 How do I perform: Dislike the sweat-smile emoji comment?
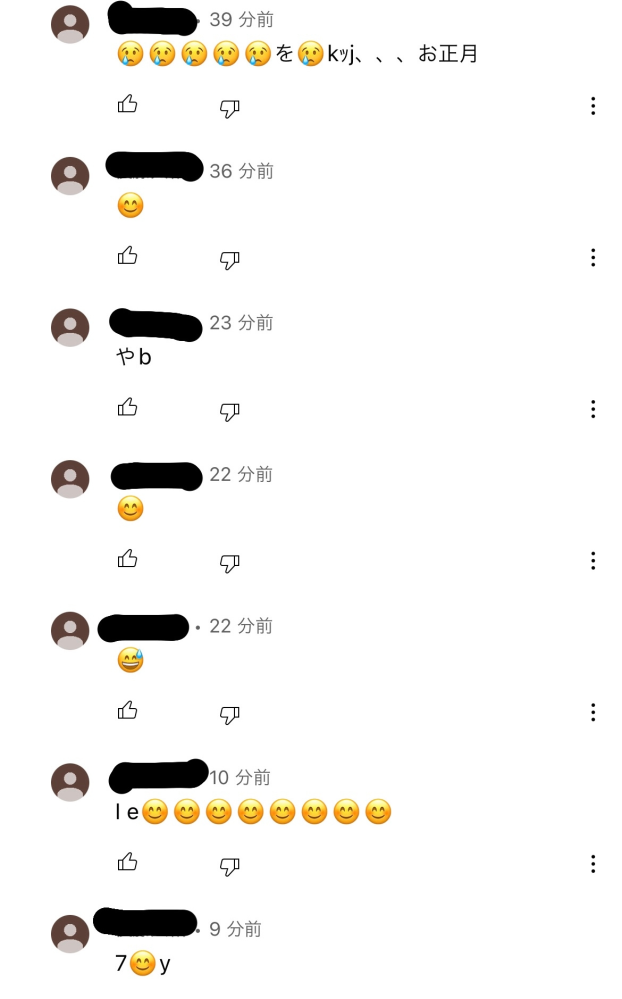click(x=229, y=715)
